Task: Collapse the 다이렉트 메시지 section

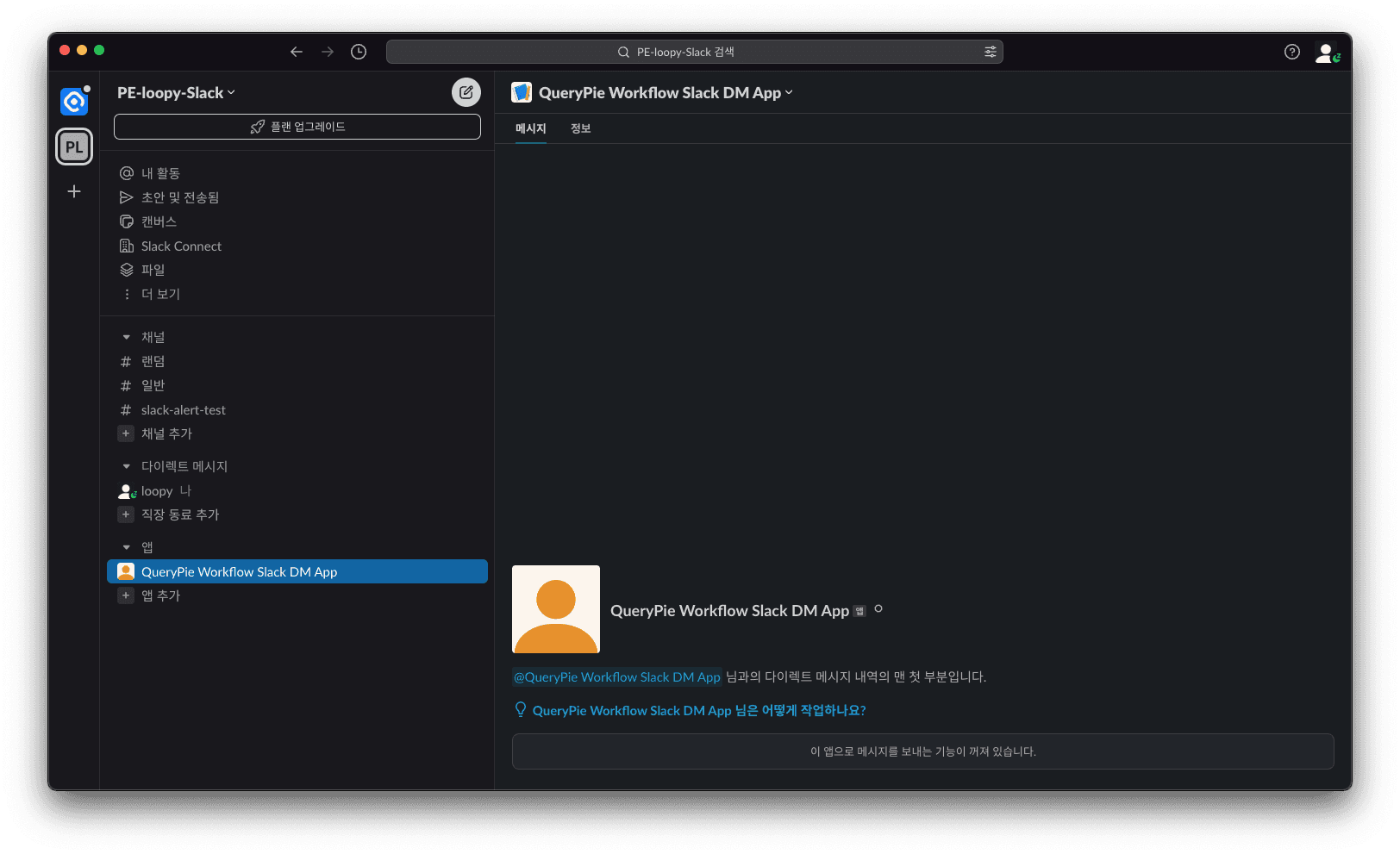Action: (x=127, y=466)
